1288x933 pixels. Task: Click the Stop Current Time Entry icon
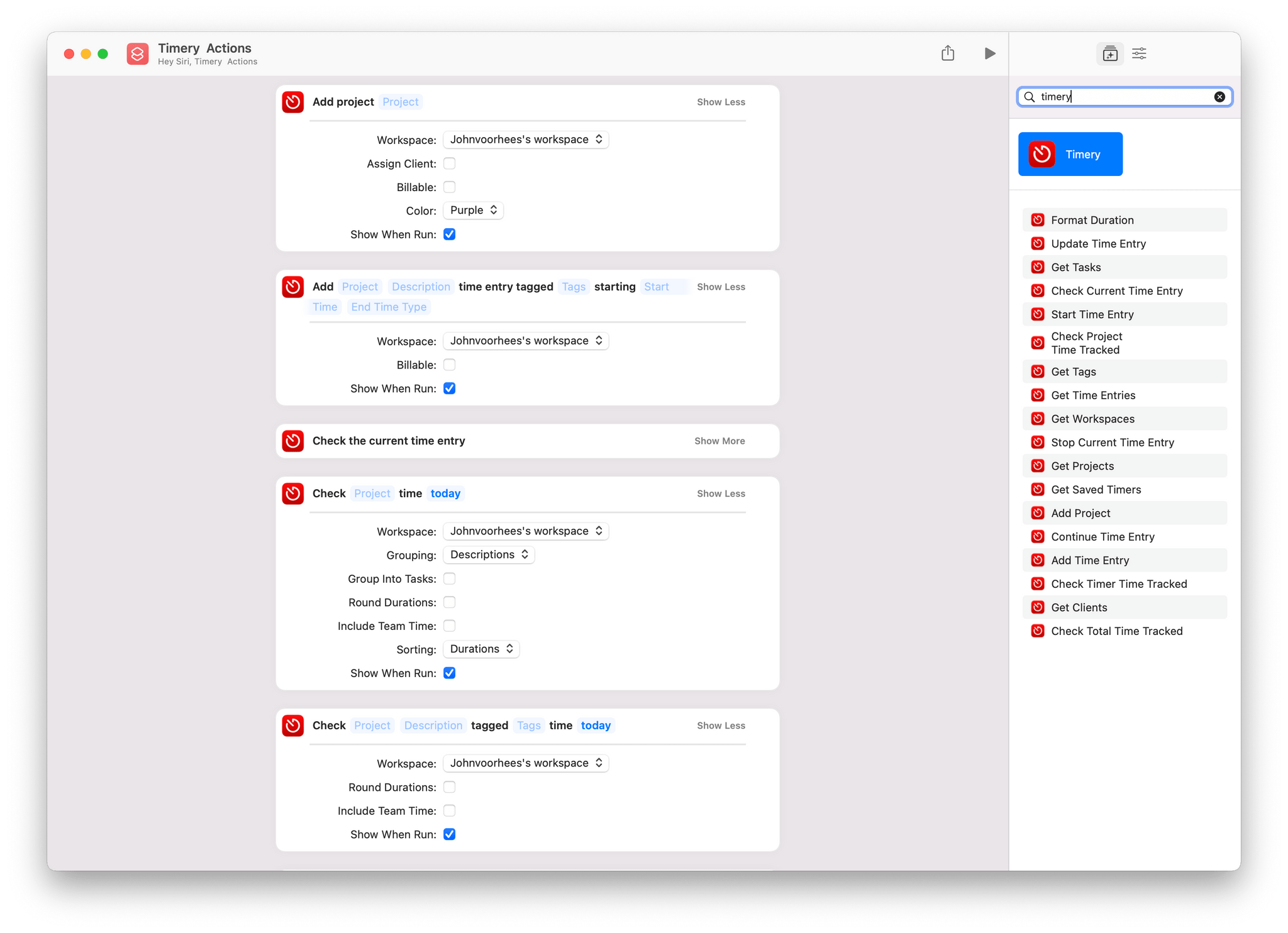(1038, 442)
